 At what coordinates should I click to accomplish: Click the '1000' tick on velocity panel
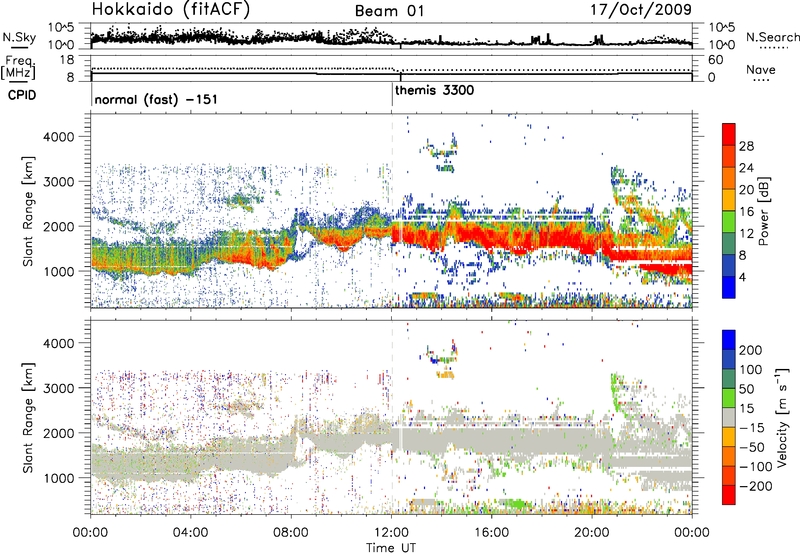point(58,478)
